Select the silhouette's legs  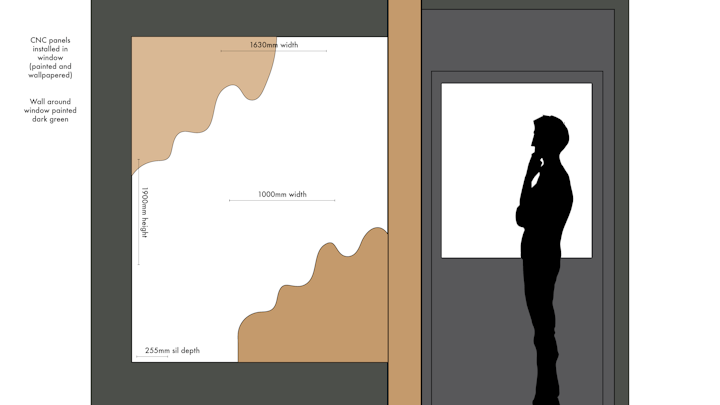545,340
